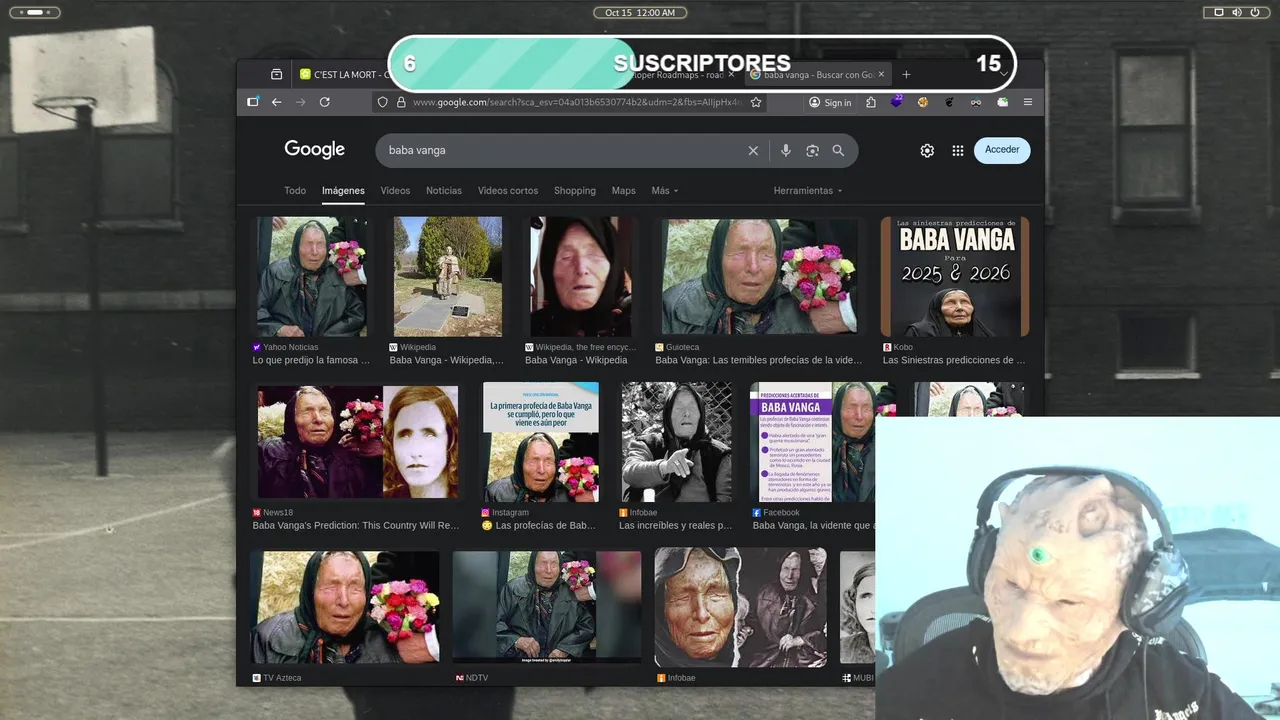Click the baba vanga search input field

click(x=565, y=150)
